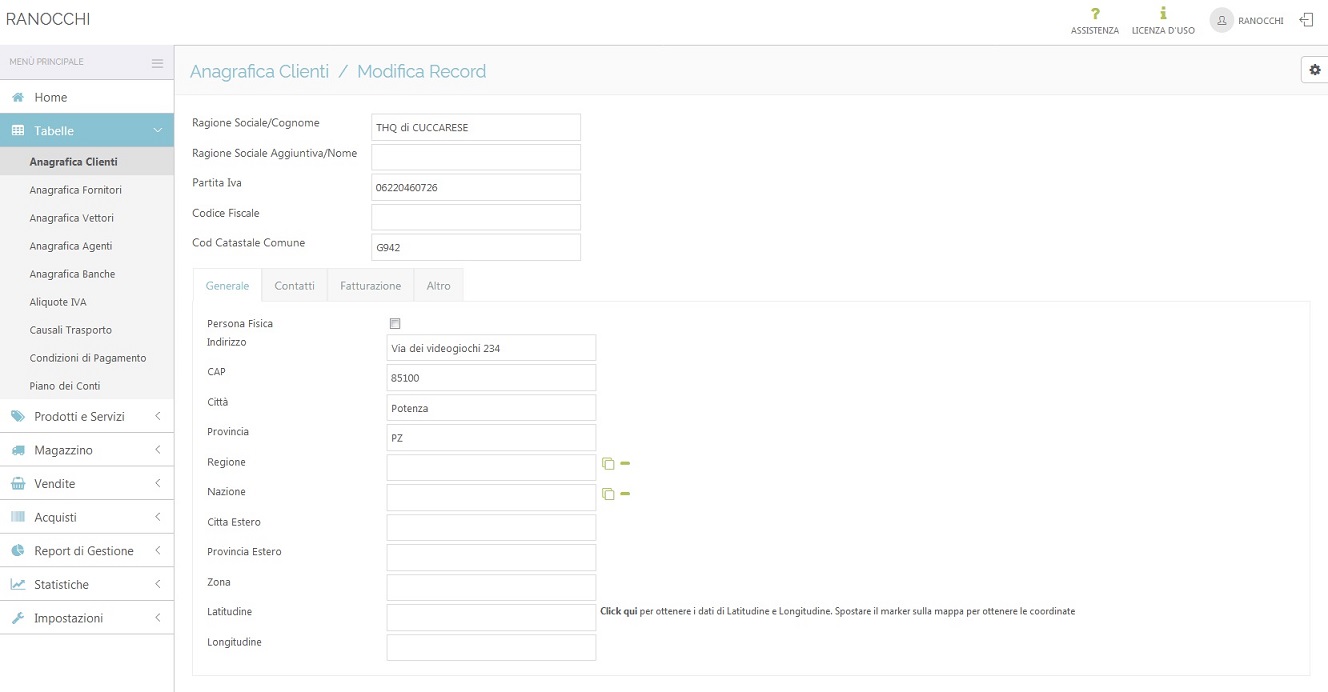
Task: Open the Licenza d'uso info icon
Action: click(x=1163, y=14)
